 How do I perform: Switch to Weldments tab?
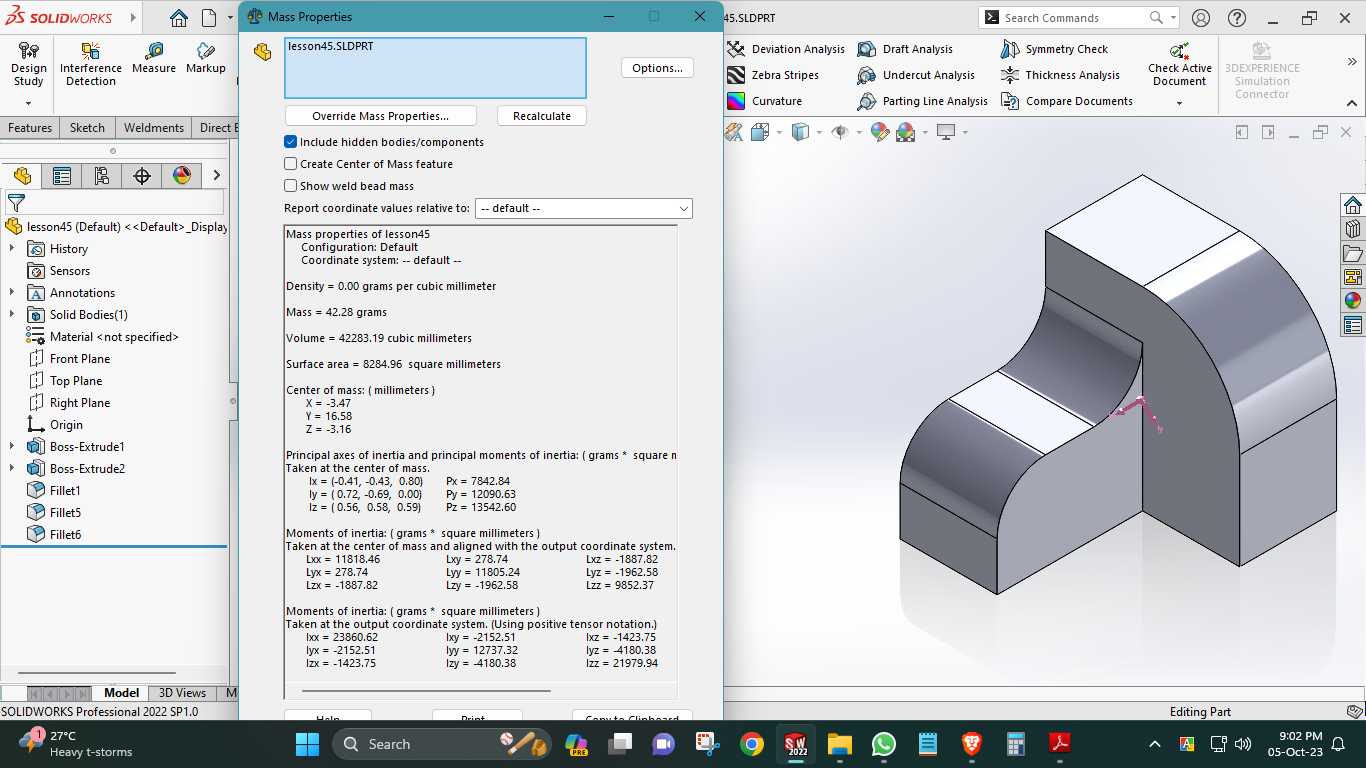[x=154, y=128]
